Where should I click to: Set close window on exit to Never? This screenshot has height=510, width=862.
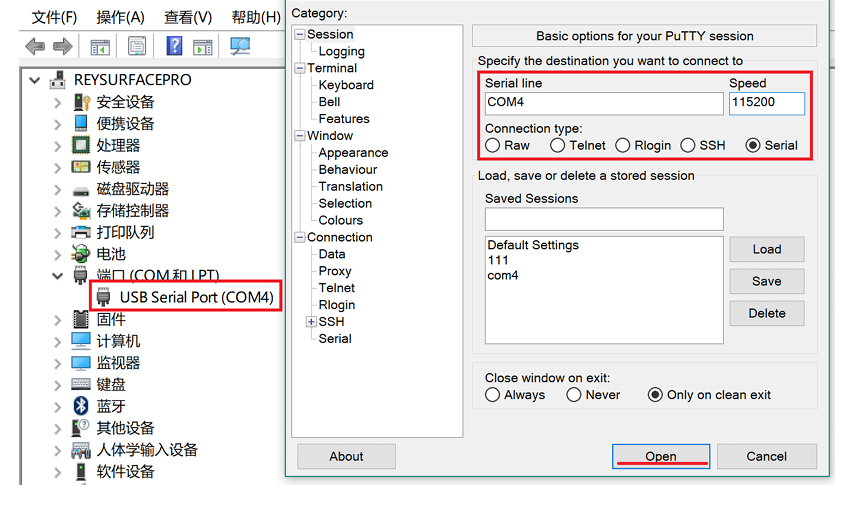(x=573, y=395)
